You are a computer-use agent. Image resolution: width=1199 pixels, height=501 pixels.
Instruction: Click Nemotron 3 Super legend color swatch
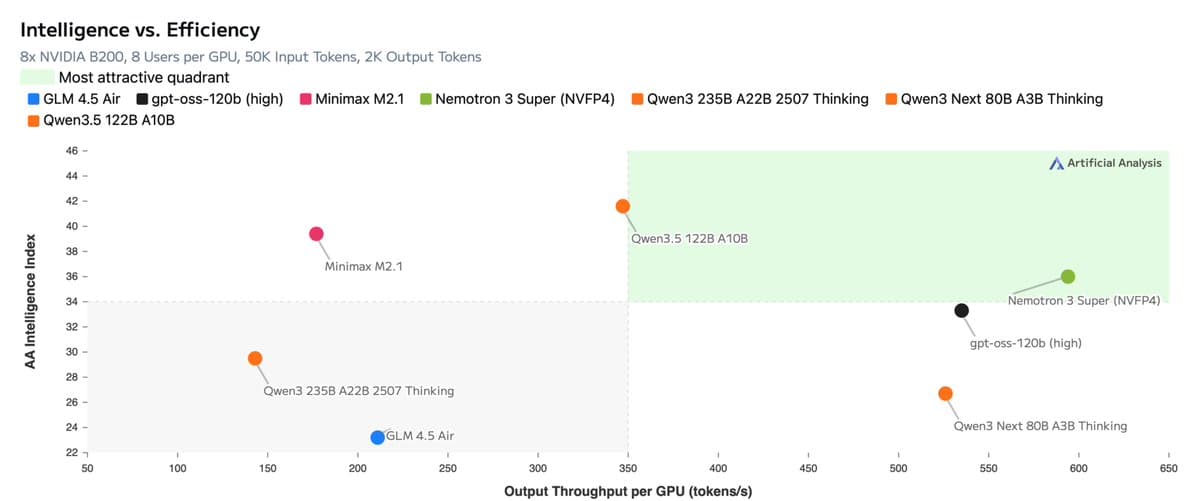pyautogui.click(x=425, y=99)
